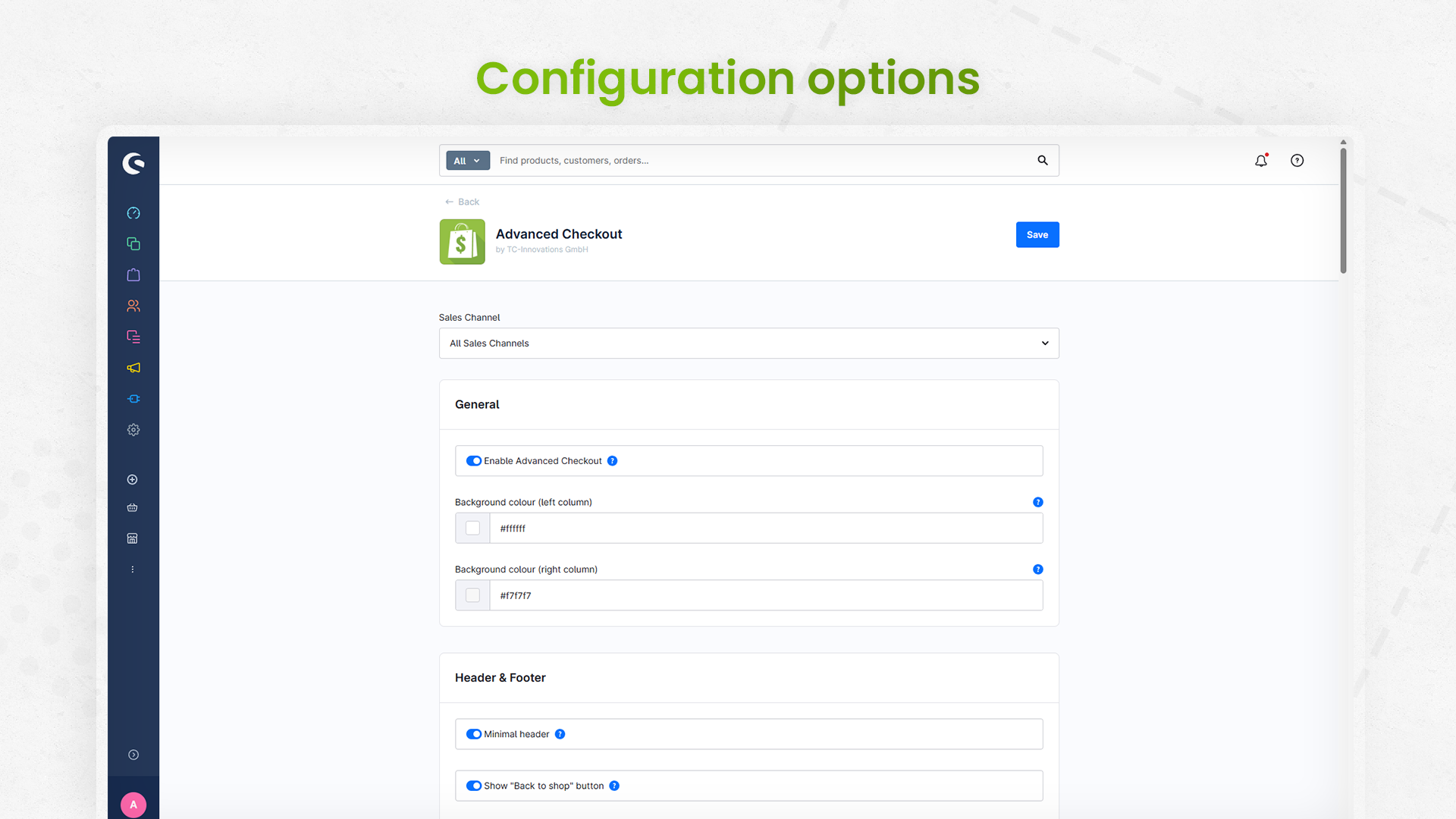Screen dimensions: 1456x819
Task: Click the add sales channel plus icon
Action: pos(133,479)
